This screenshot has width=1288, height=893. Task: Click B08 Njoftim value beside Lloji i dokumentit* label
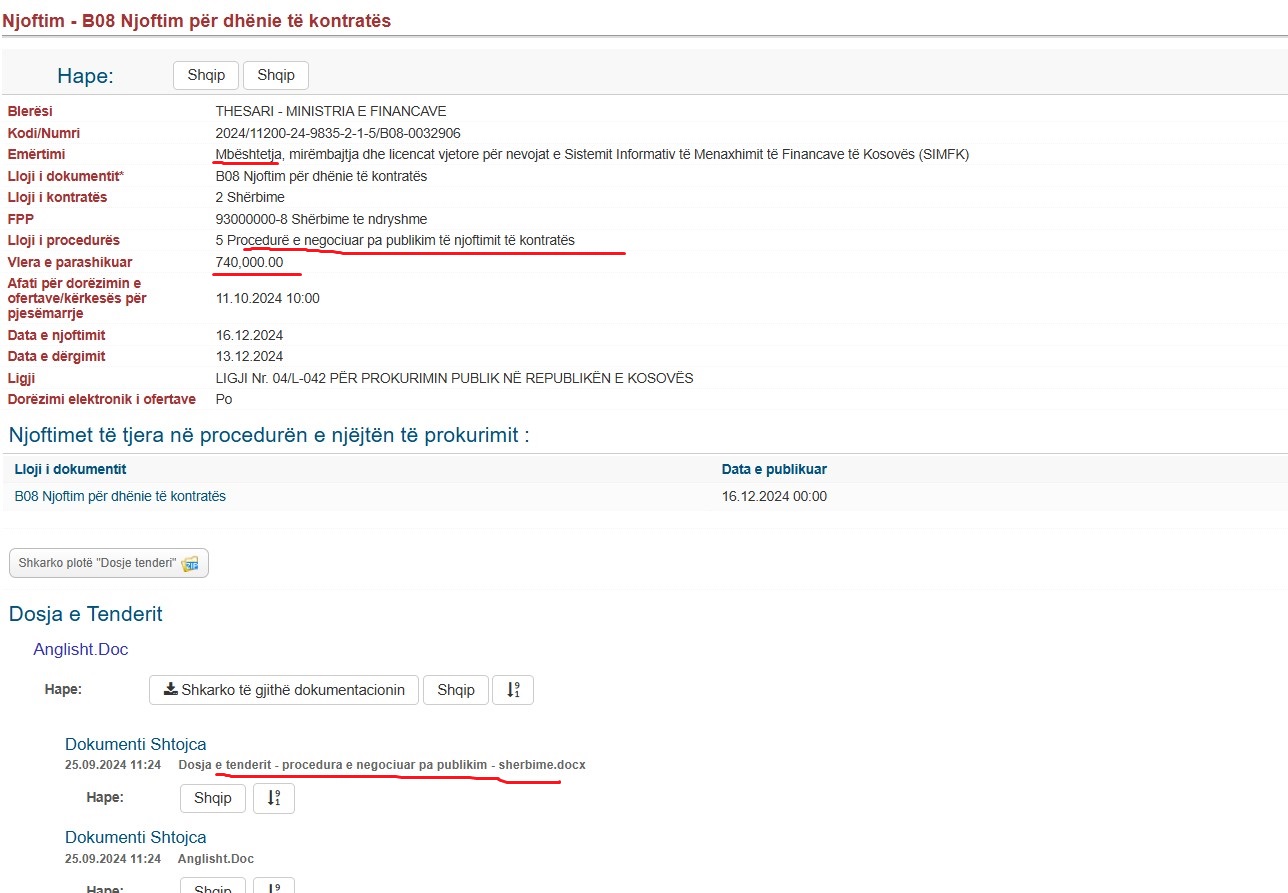coord(322,176)
